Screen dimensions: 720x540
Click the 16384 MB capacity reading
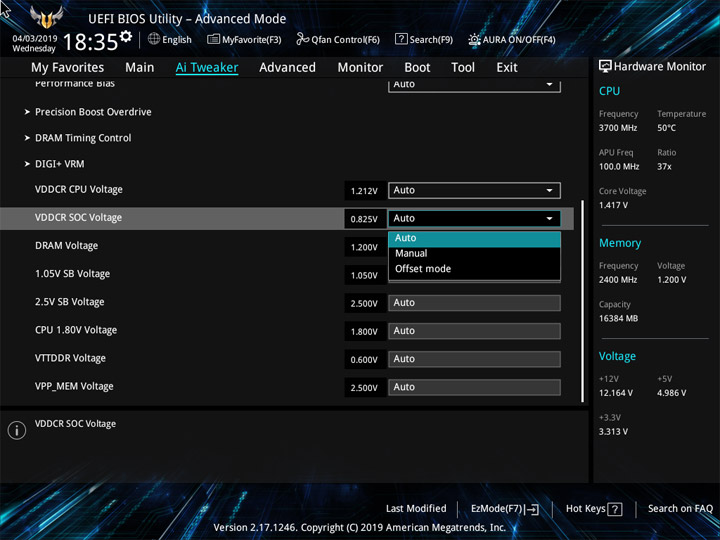coord(619,319)
